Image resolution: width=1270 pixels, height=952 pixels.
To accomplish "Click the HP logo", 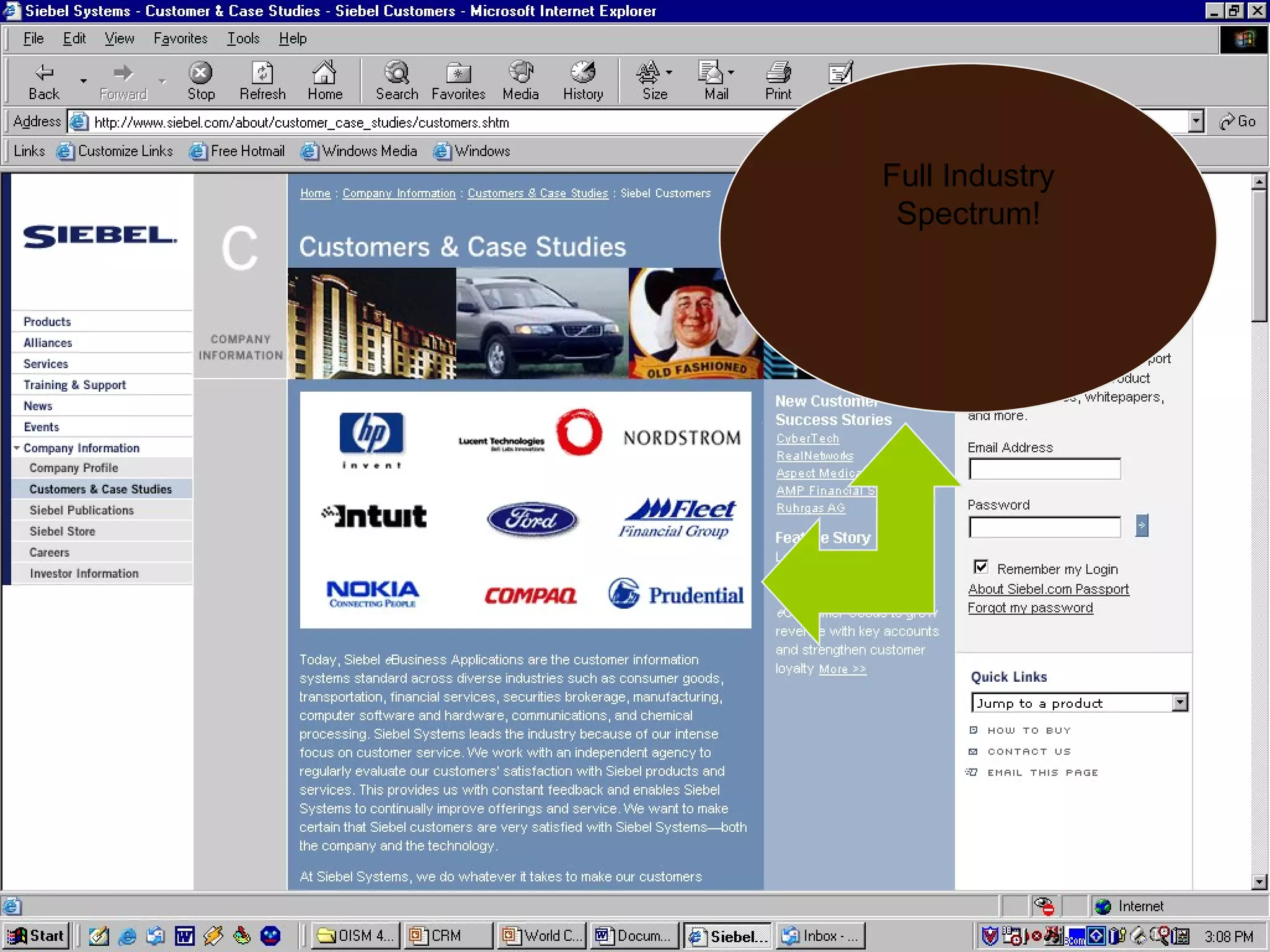I will [x=371, y=440].
